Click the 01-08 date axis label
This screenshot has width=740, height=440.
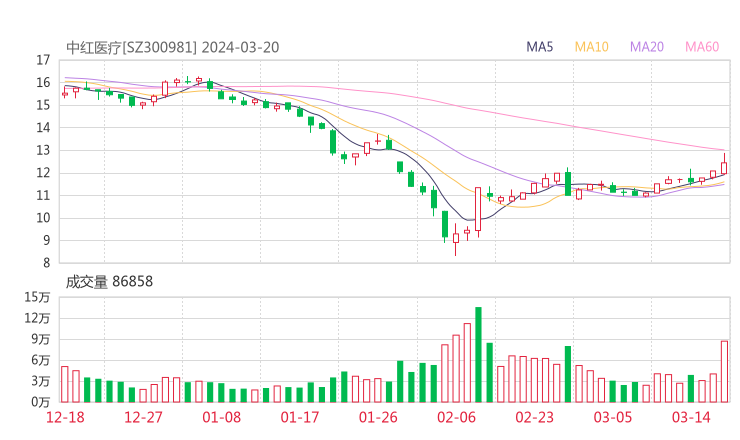coord(221,417)
